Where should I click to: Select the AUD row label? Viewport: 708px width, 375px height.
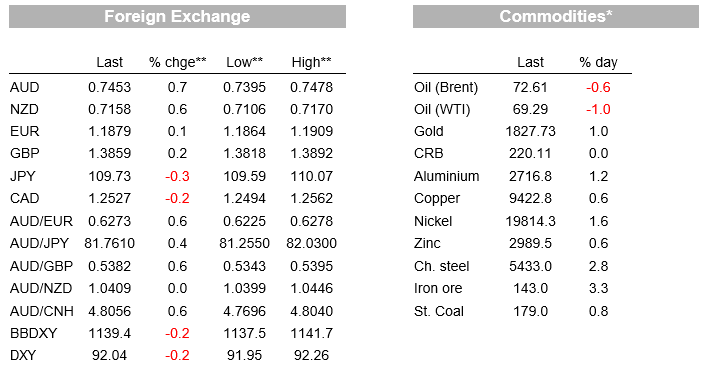(24, 87)
